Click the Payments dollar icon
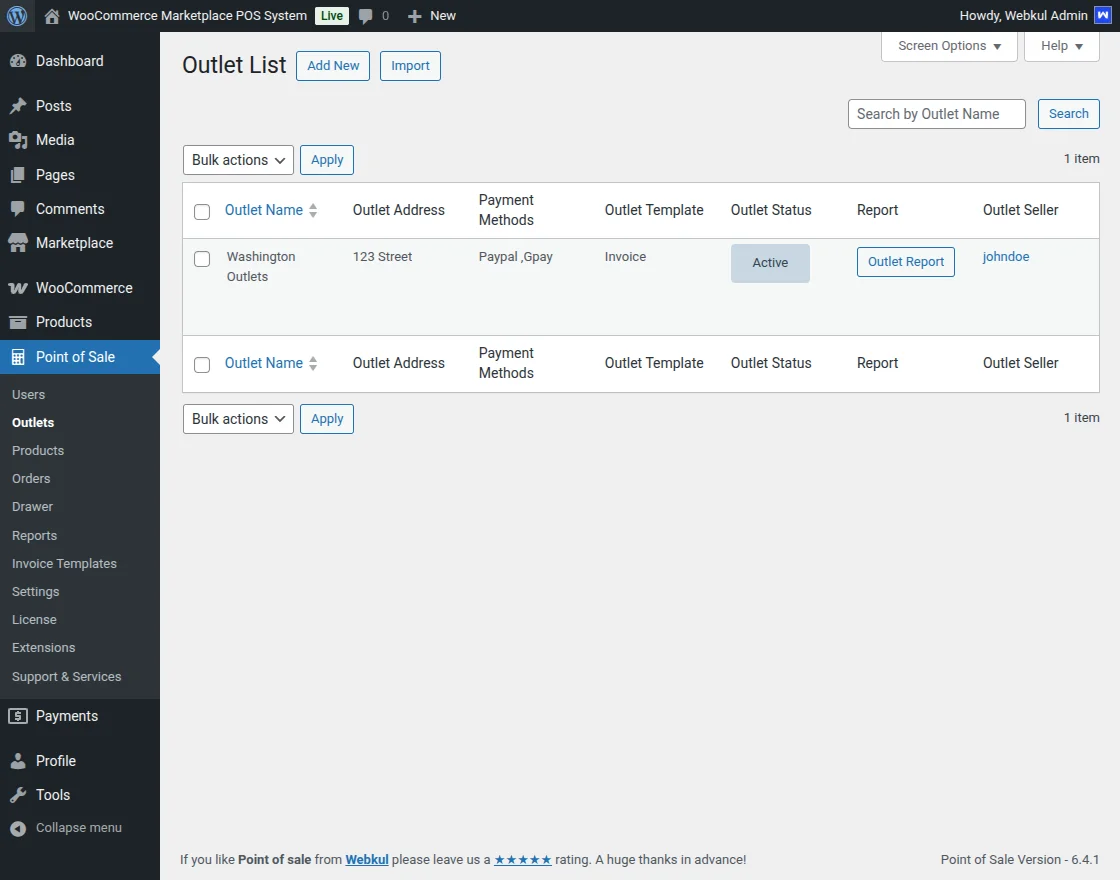Screen dimensions: 1120x880 (x=18, y=716)
